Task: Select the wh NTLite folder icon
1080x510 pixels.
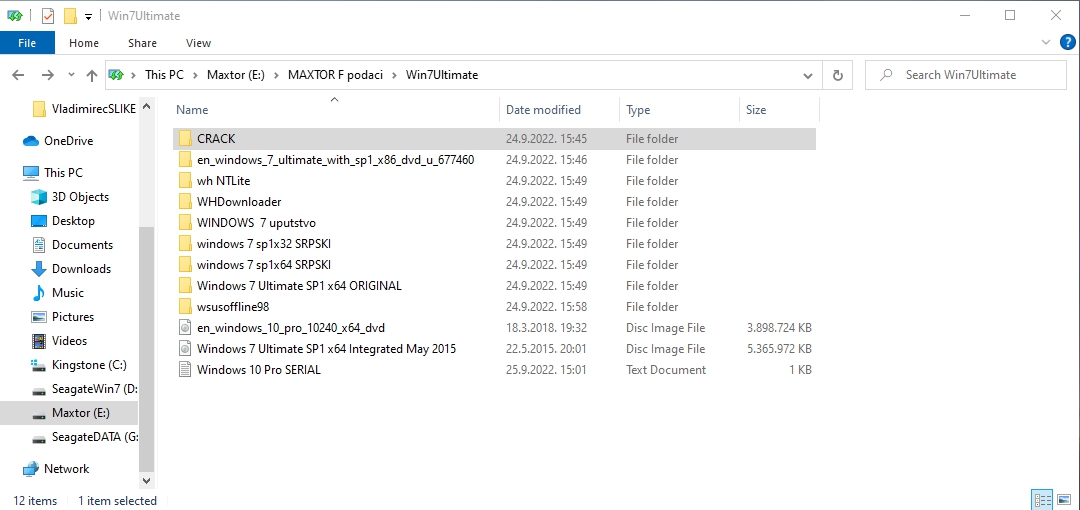Action: coord(184,181)
